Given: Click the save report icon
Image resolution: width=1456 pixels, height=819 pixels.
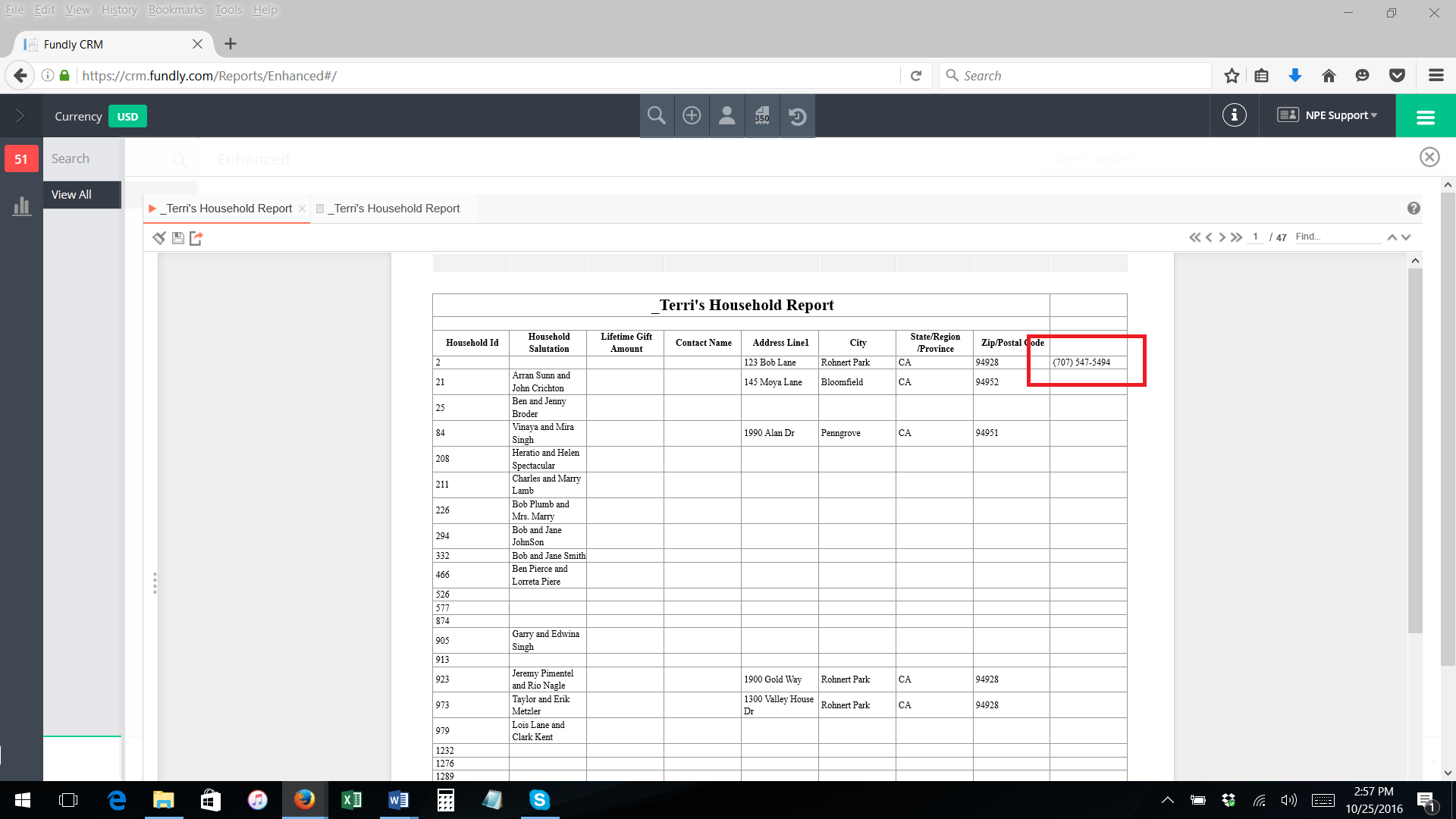Looking at the screenshot, I should tap(178, 238).
